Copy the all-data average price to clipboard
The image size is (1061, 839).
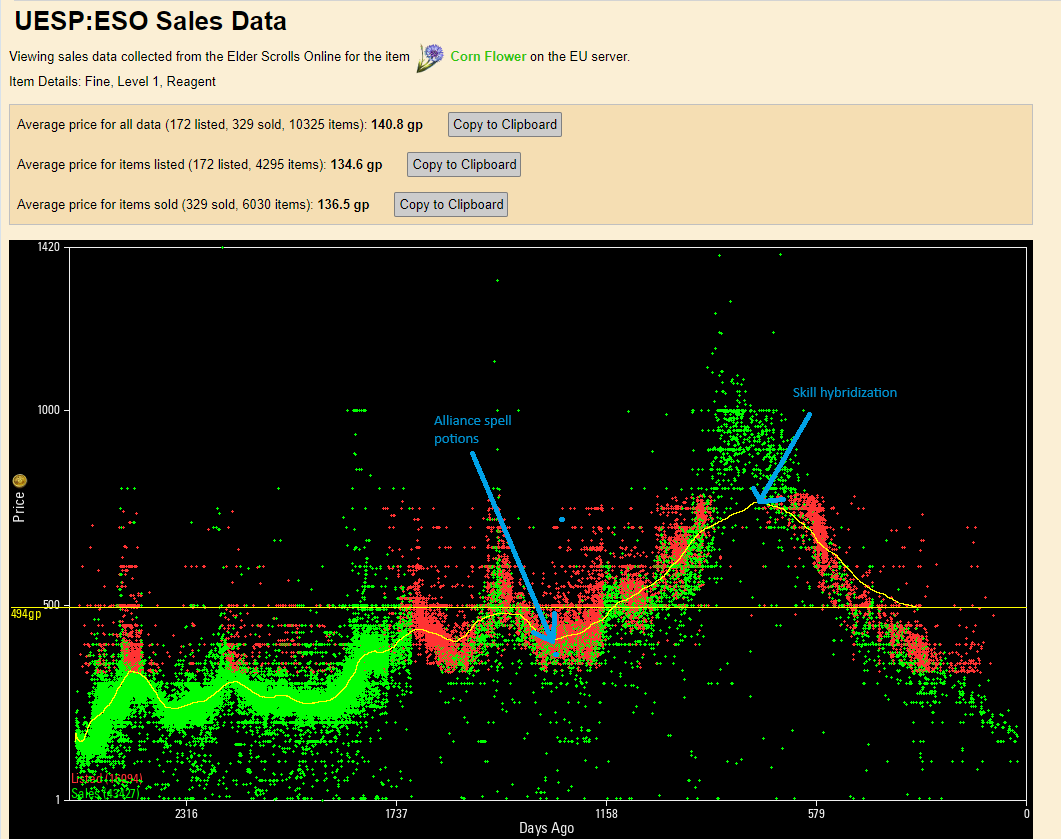click(505, 124)
